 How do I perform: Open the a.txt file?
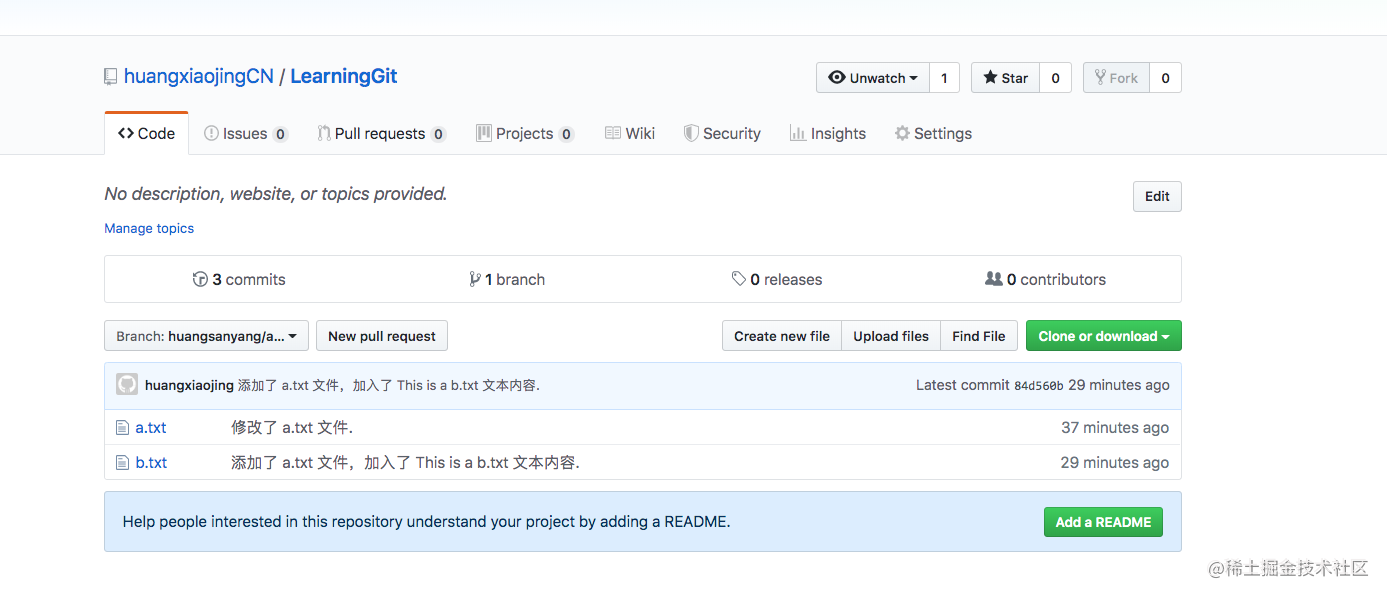pos(151,427)
